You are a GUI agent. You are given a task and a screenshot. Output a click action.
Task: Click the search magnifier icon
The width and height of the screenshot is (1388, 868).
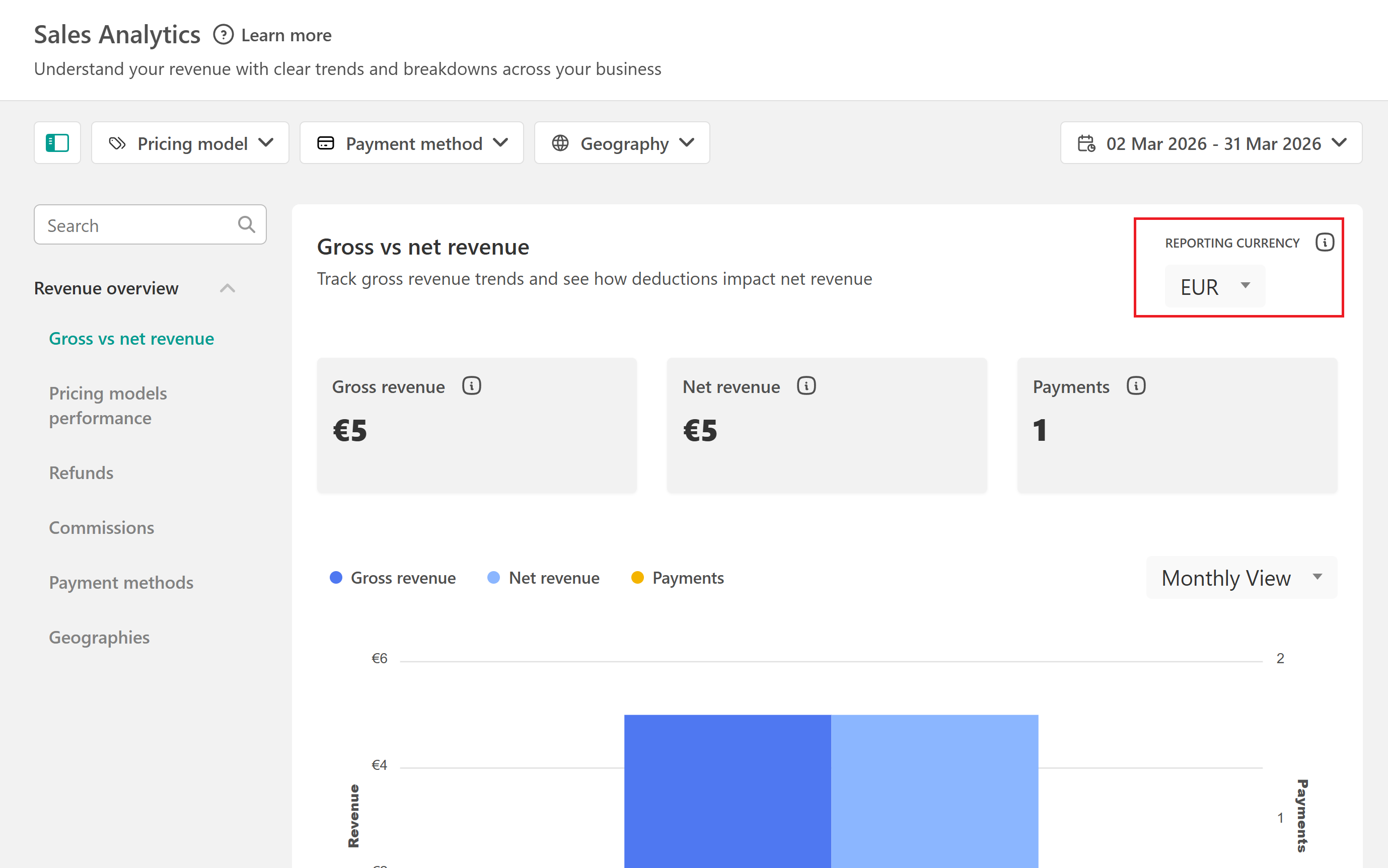[x=246, y=224]
